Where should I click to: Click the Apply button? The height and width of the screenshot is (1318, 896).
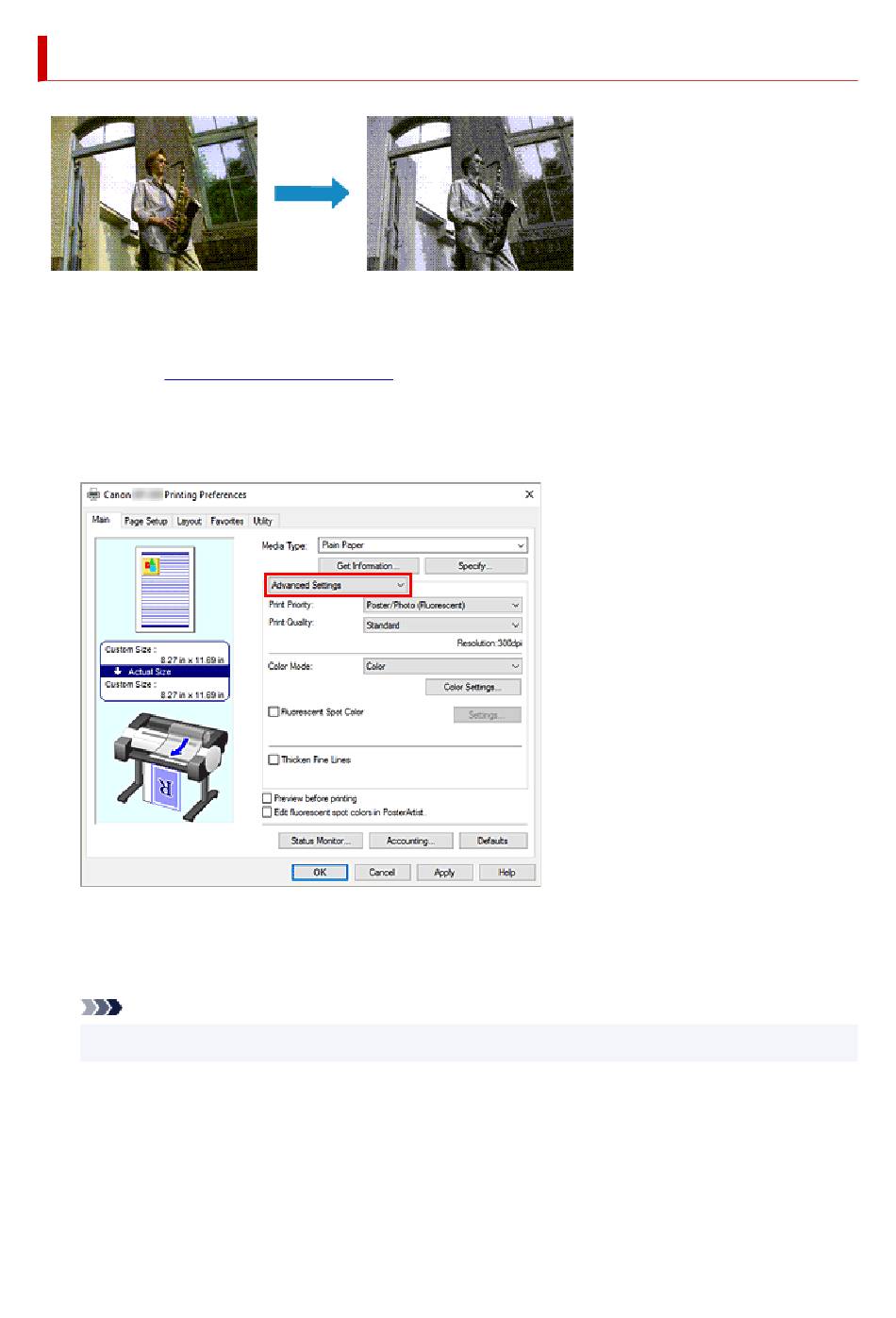coord(444,873)
